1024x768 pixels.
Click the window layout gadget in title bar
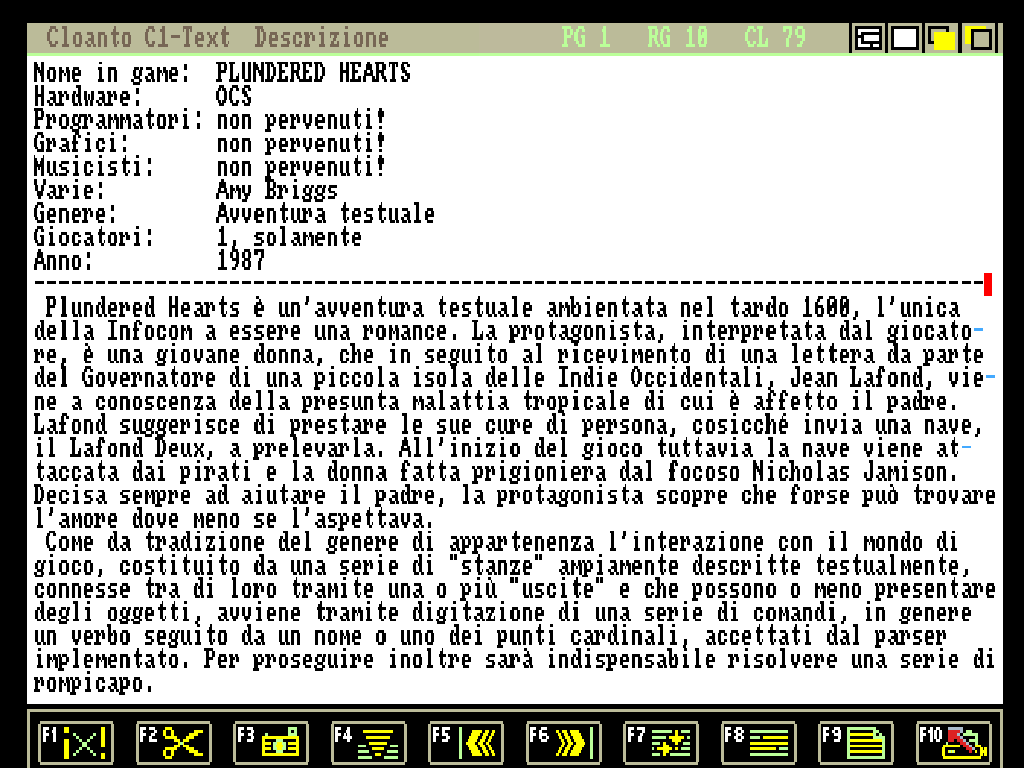[x=868, y=39]
